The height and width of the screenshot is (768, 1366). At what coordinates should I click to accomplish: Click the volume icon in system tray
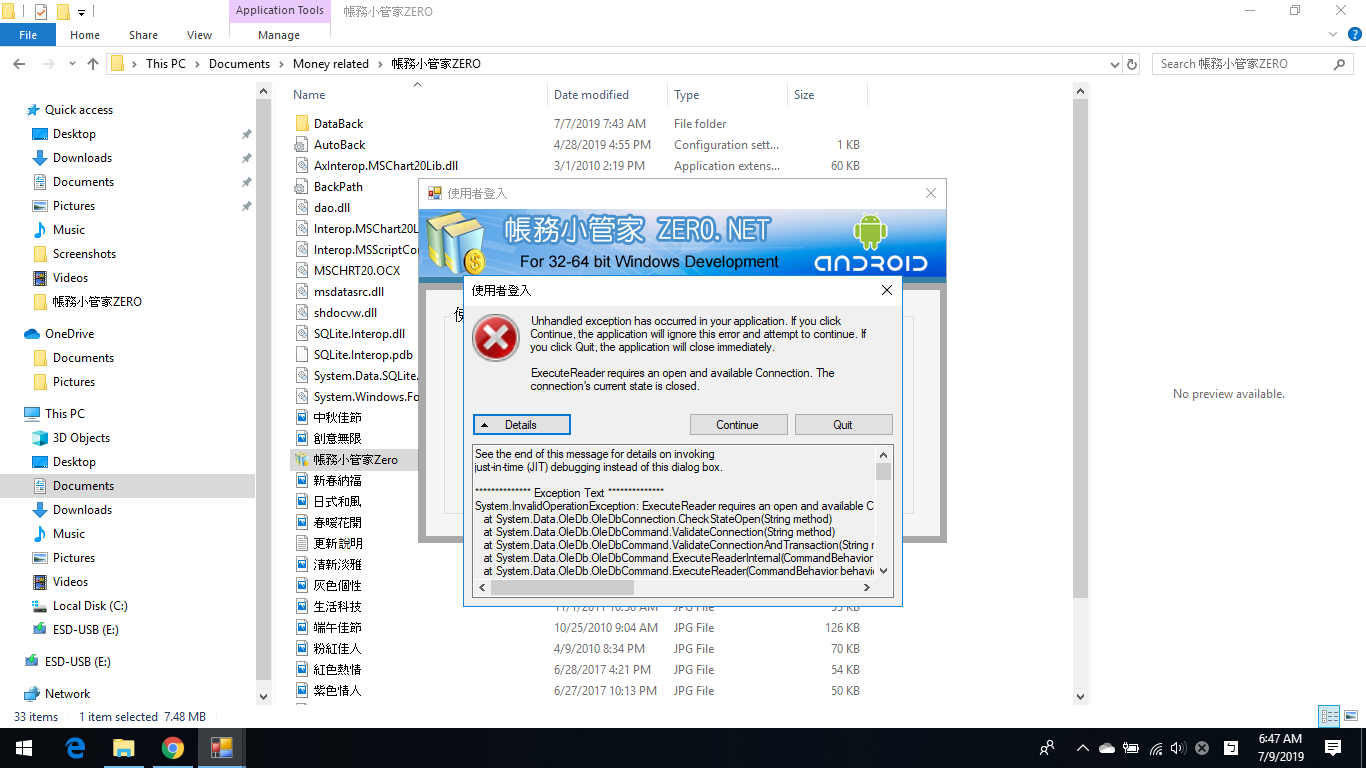(1178, 748)
